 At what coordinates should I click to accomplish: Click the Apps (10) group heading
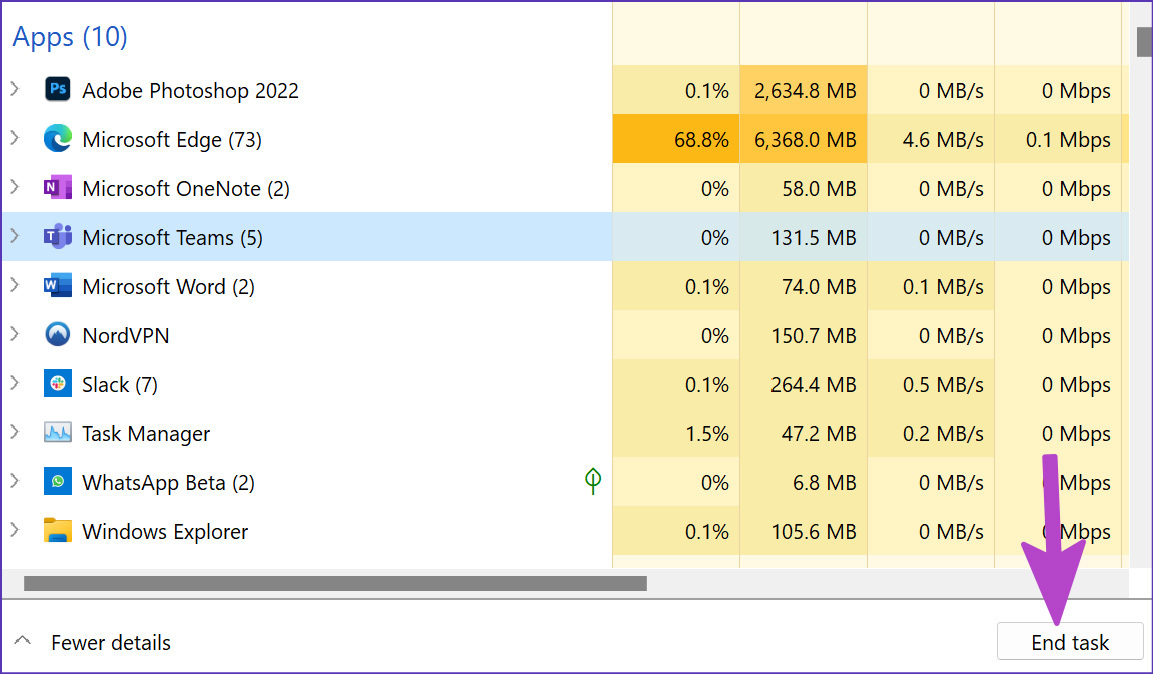[70, 36]
